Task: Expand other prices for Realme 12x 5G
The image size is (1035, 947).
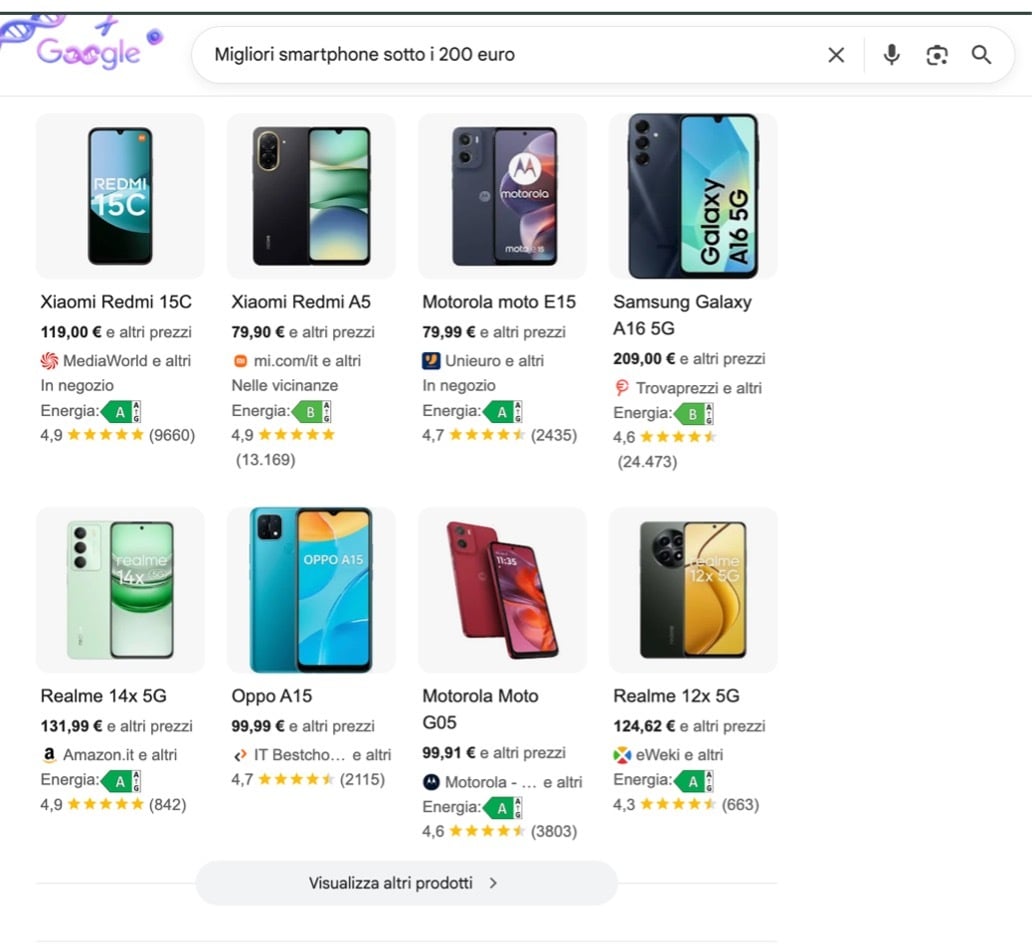Action: point(720,727)
